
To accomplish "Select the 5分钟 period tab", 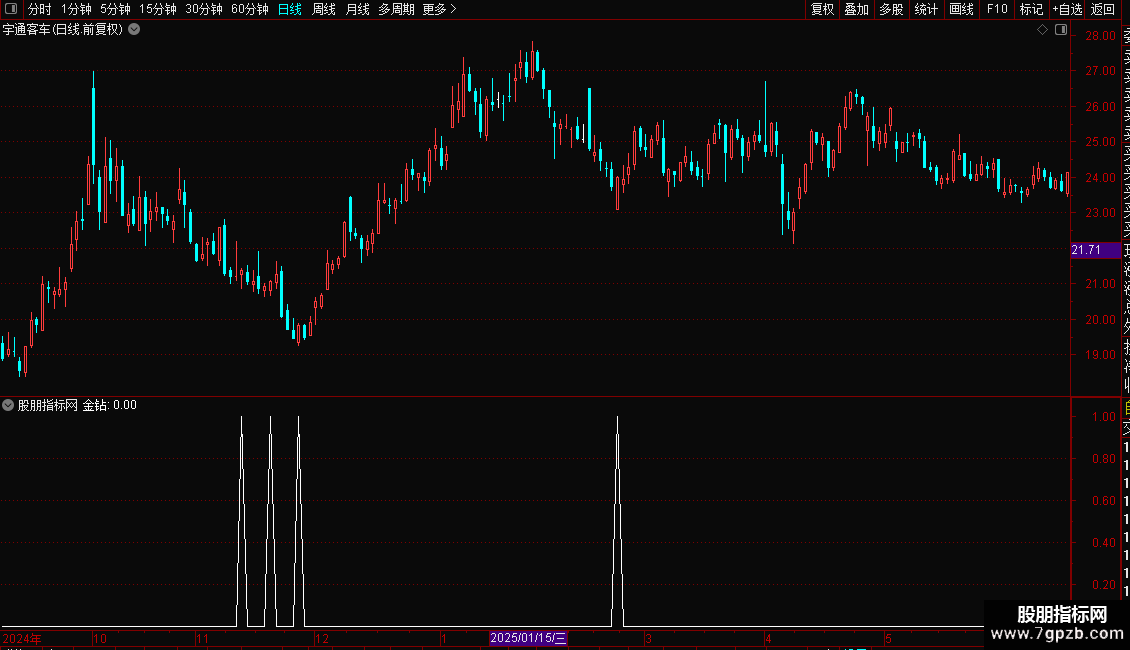I will pyautogui.click(x=115, y=9).
